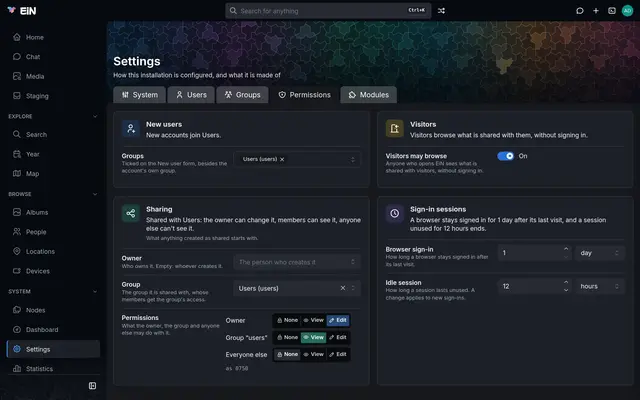Set Group "users" permission to Edit
Screen dimensions: 640x400
(x=338, y=338)
